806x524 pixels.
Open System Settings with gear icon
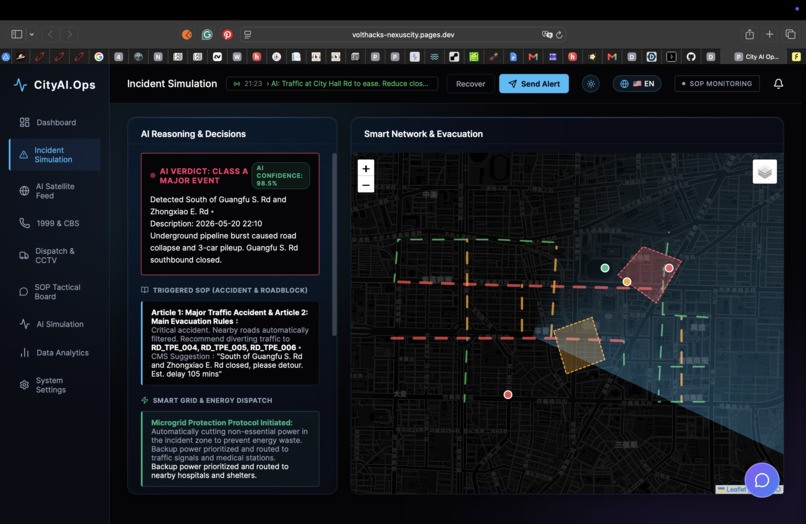click(54, 385)
